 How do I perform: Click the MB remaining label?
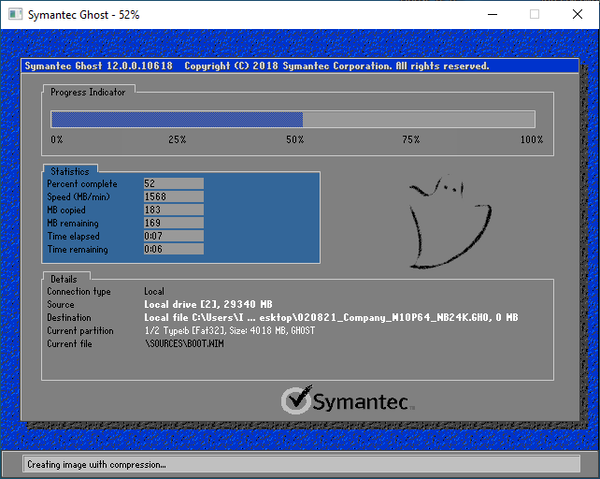pyautogui.click(x=73, y=223)
